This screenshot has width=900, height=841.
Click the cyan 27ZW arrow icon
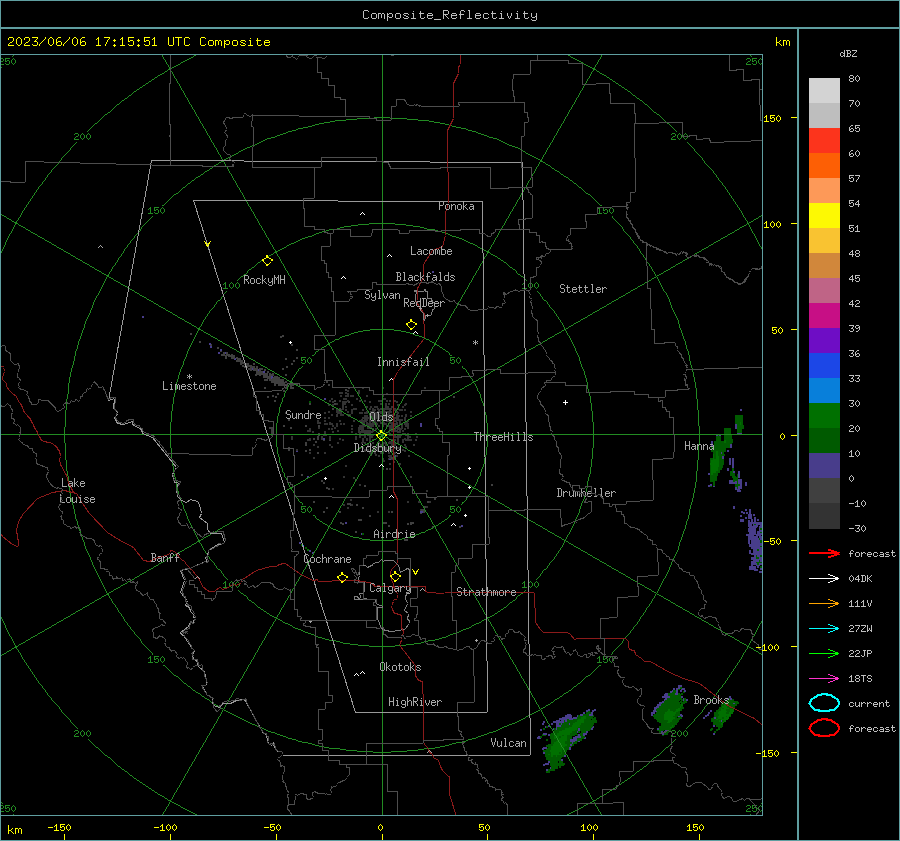tap(824, 629)
